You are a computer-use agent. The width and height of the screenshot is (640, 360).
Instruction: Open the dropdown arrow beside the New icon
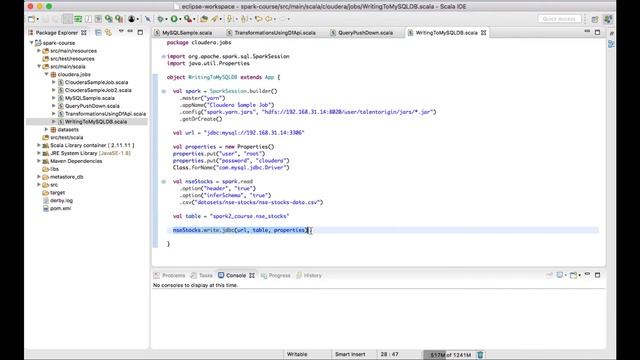click(x=38, y=19)
